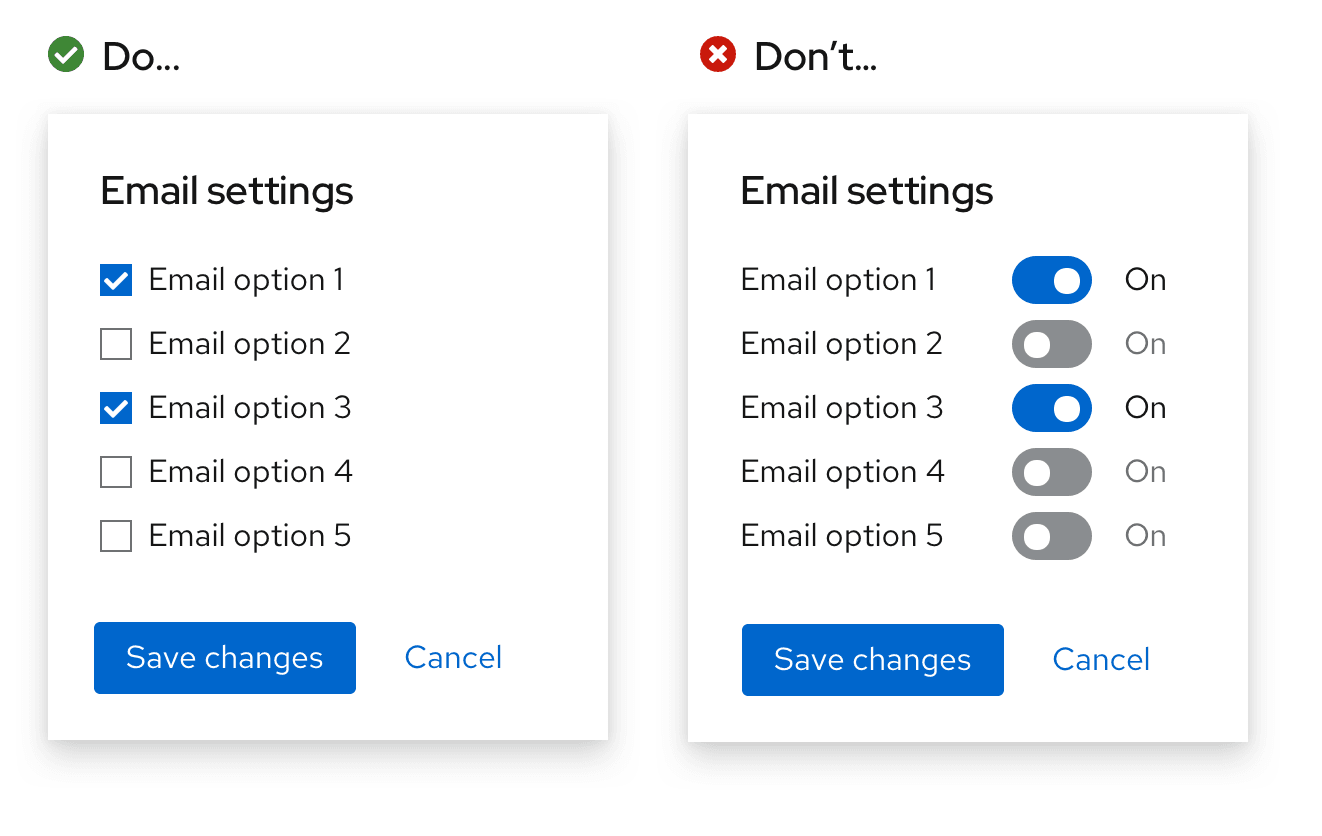Tick the Email option 4 checkbox
The width and height of the screenshot is (1322, 836).
point(117,473)
